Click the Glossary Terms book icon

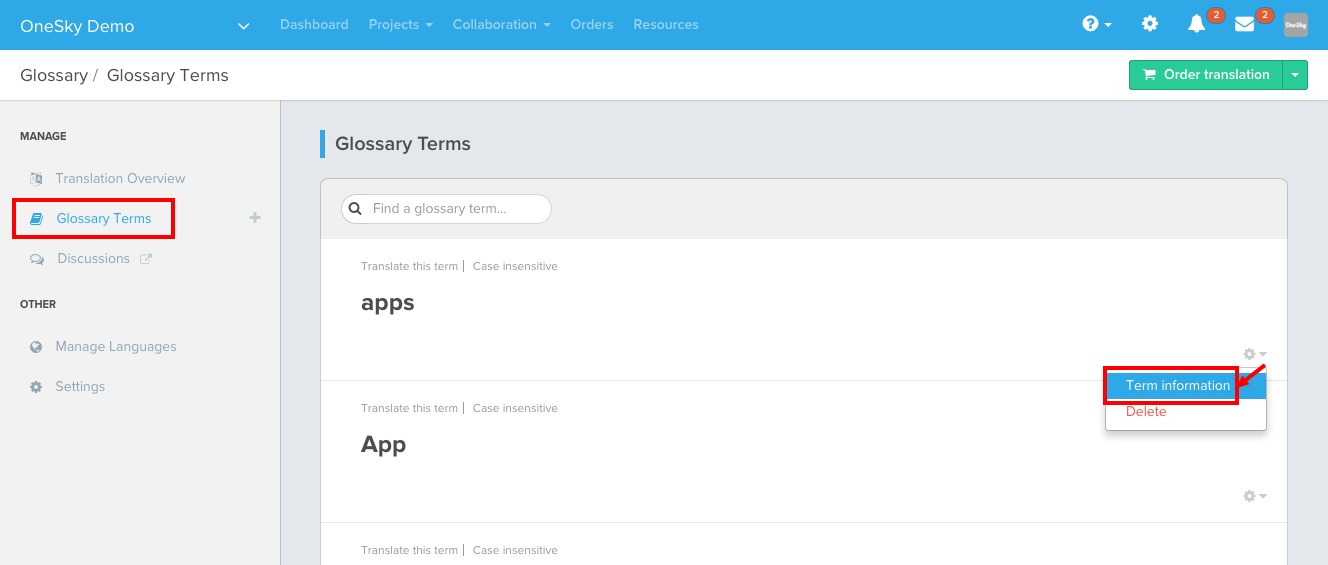37,218
